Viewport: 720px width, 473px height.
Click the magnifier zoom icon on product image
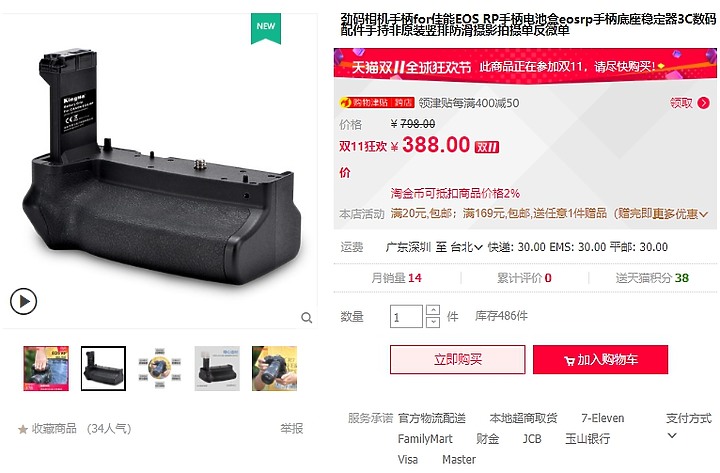pos(307,317)
